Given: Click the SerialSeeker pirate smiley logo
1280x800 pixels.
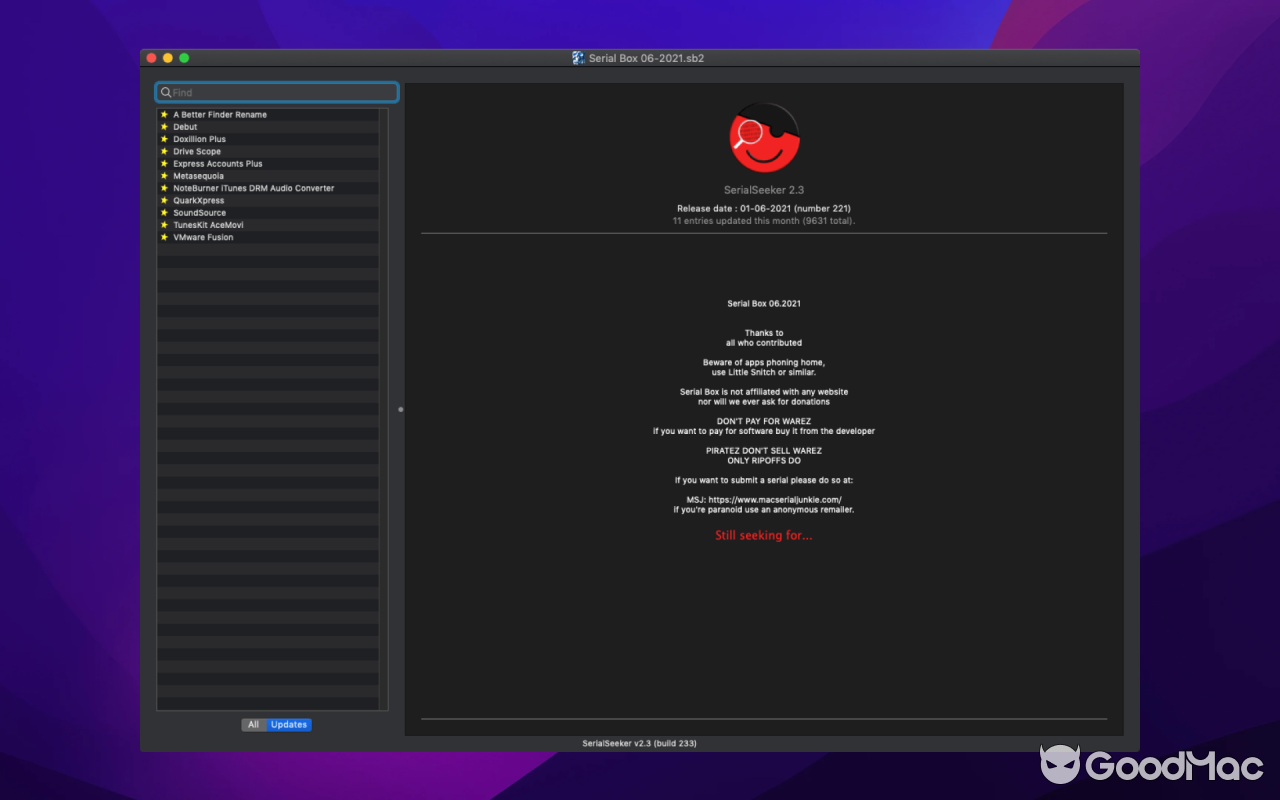Looking at the screenshot, I should tap(764, 138).
